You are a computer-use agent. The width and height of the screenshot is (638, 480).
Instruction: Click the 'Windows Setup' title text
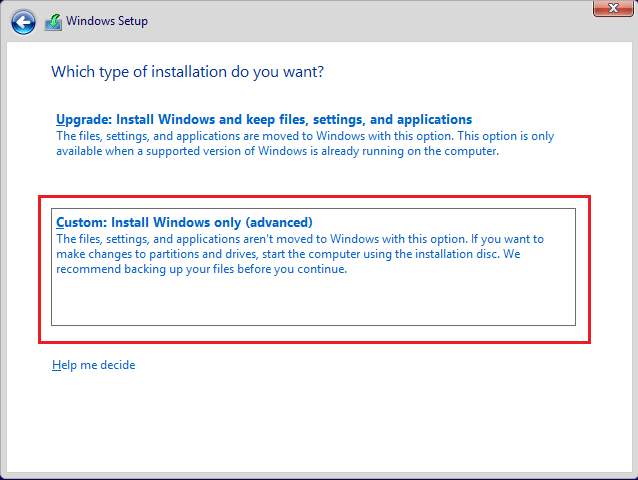tap(107, 21)
